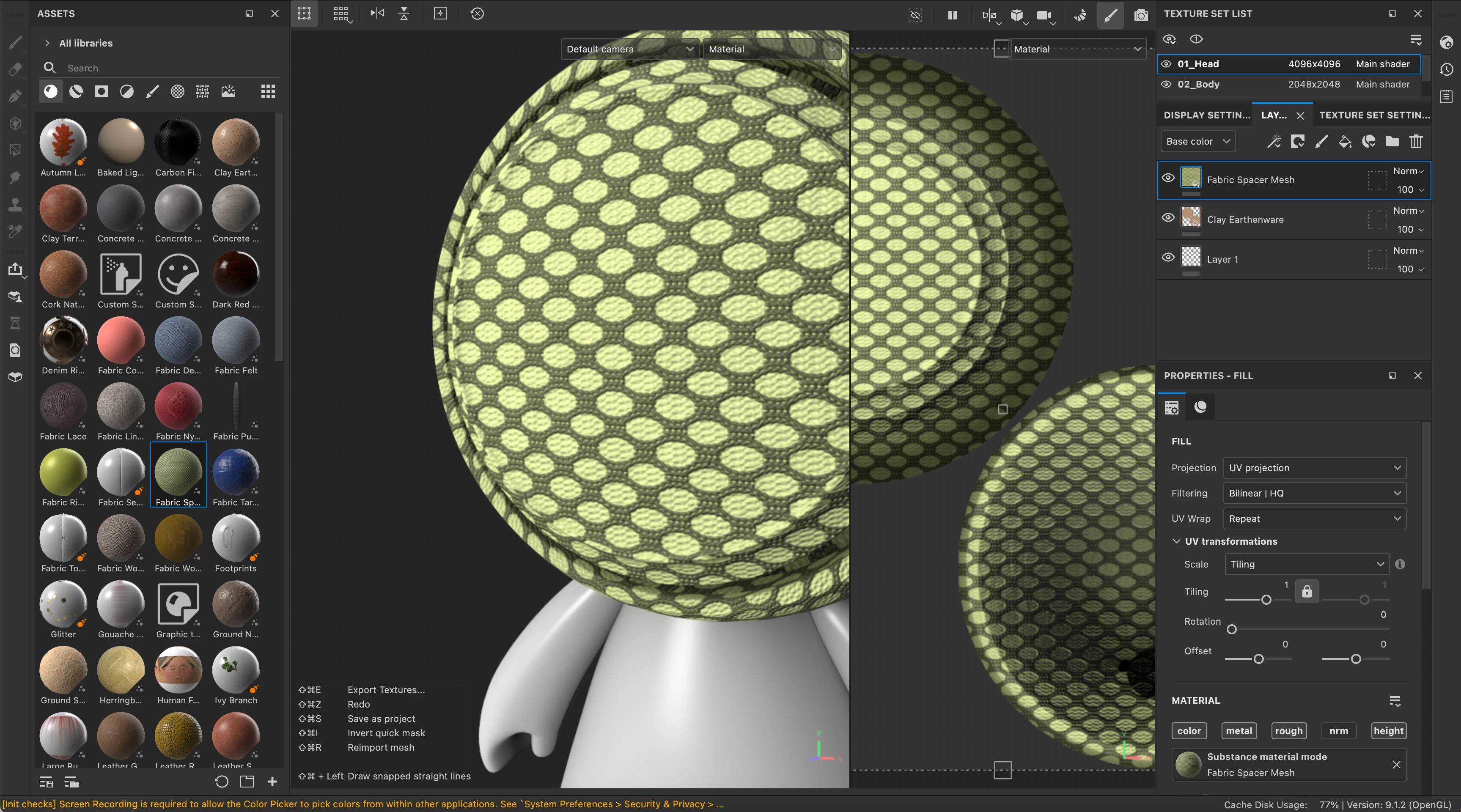Open the Texture Set Settings tab
This screenshot has width=1461, height=812.
(x=1374, y=115)
